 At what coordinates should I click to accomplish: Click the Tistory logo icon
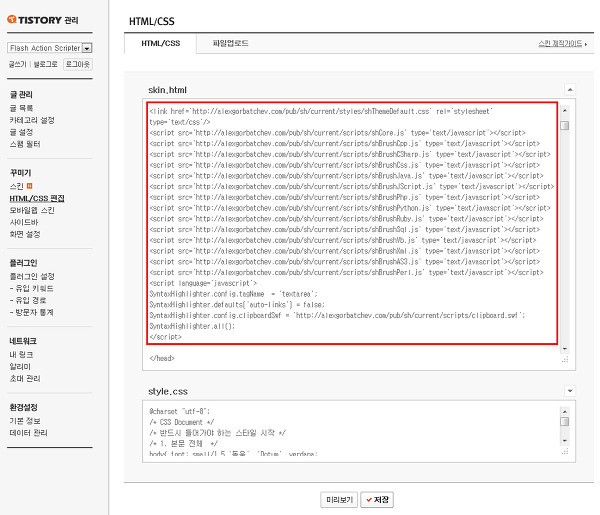tap(12, 20)
